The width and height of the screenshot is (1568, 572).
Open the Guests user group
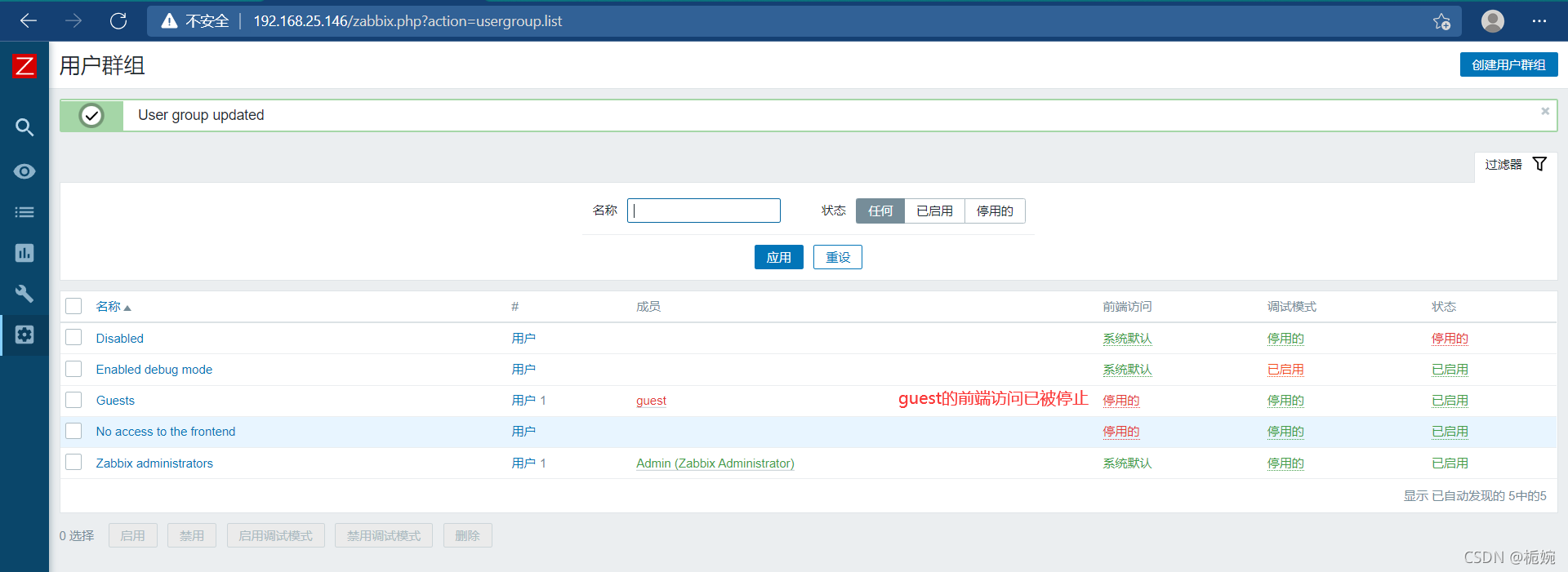pyautogui.click(x=115, y=401)
